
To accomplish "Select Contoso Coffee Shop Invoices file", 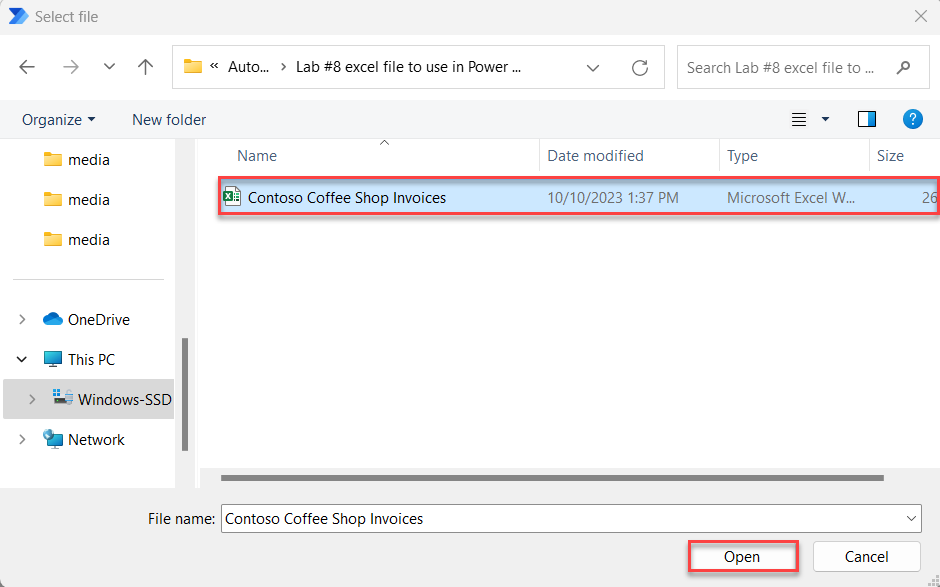I will tap(579, 198).
